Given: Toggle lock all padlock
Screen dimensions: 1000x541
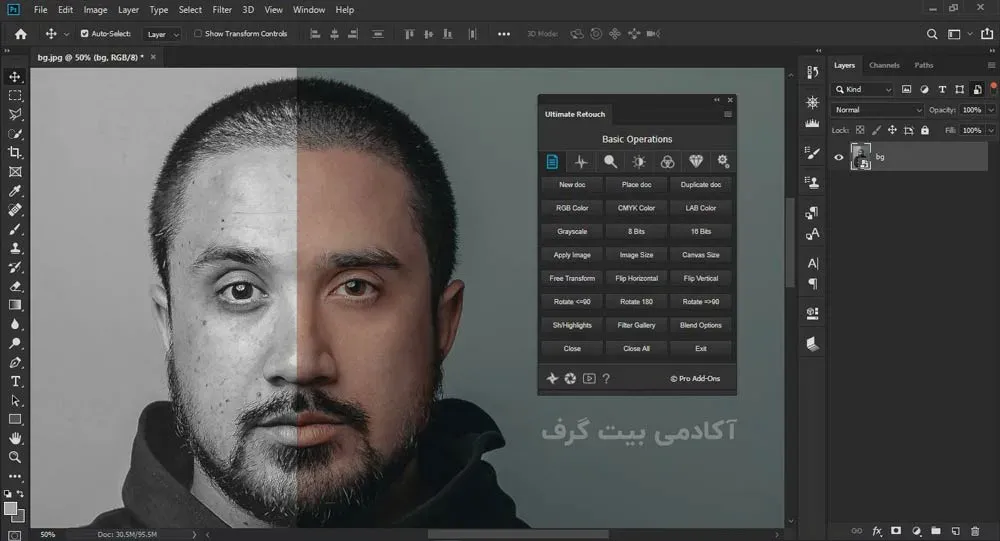Looking at the screenshot, I should (925, 130).
